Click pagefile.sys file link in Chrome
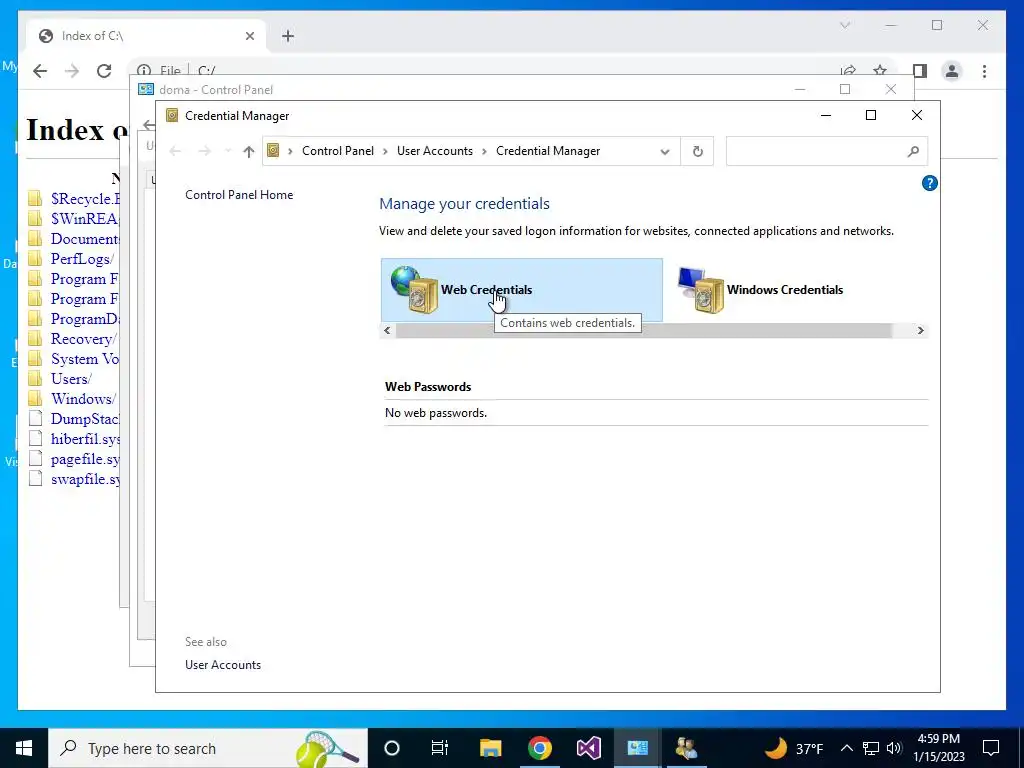1024x768 pixels. click(x=86, y=459)
